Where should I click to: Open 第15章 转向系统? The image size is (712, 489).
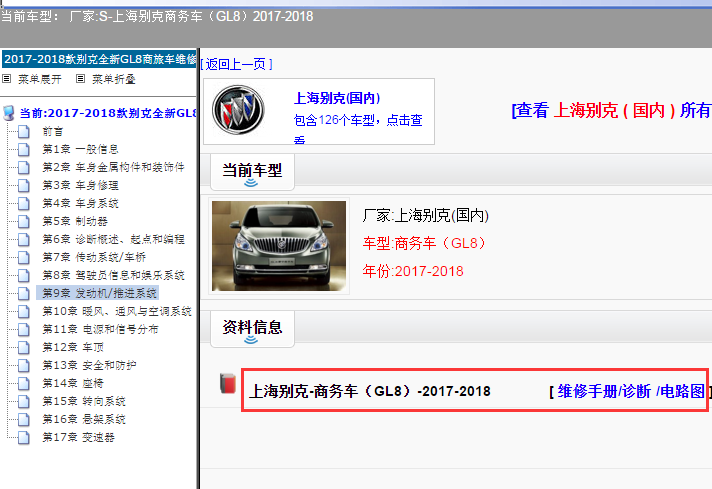pos(84,401)
